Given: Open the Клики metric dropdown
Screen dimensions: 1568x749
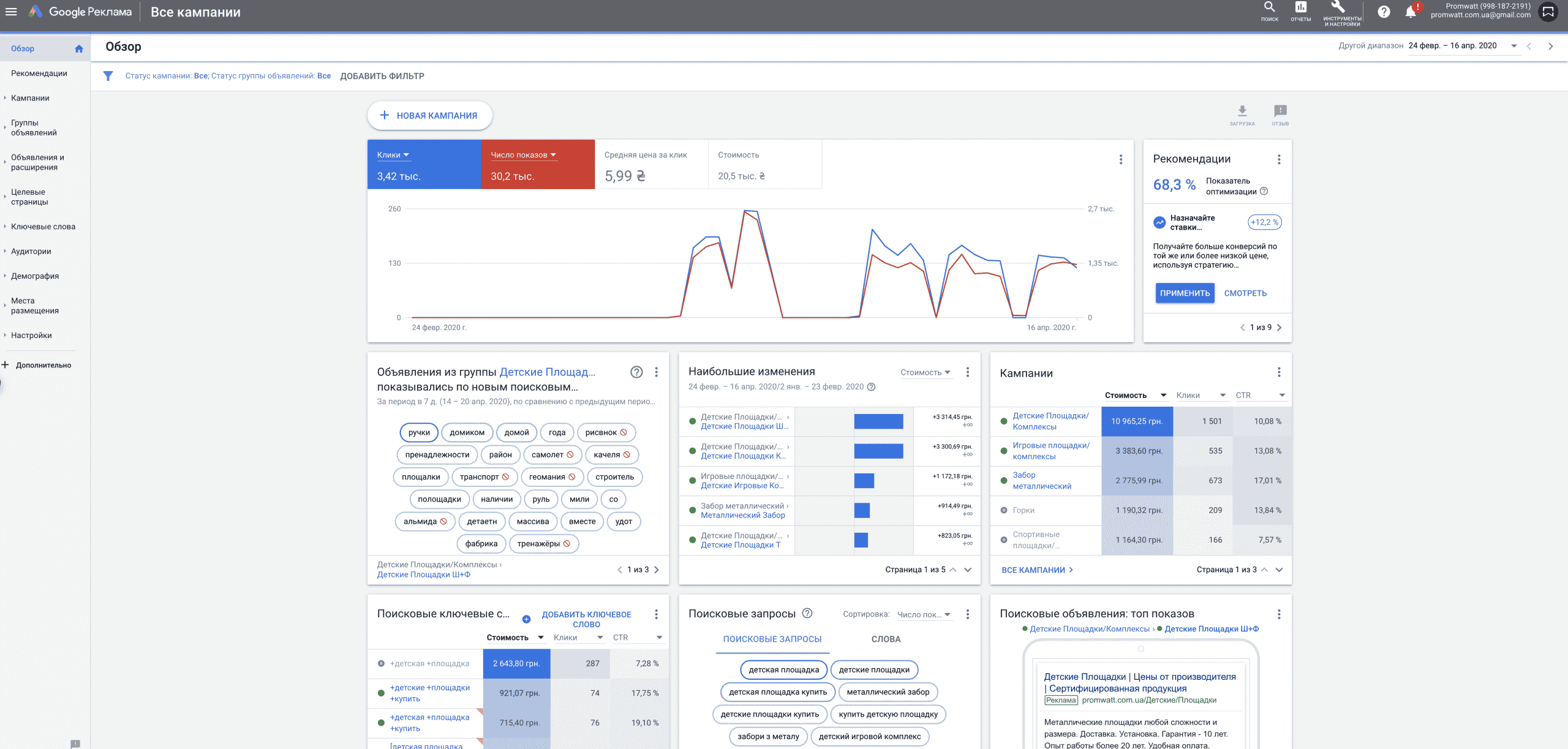Looking at the screenshot, I should coord(393,155).
